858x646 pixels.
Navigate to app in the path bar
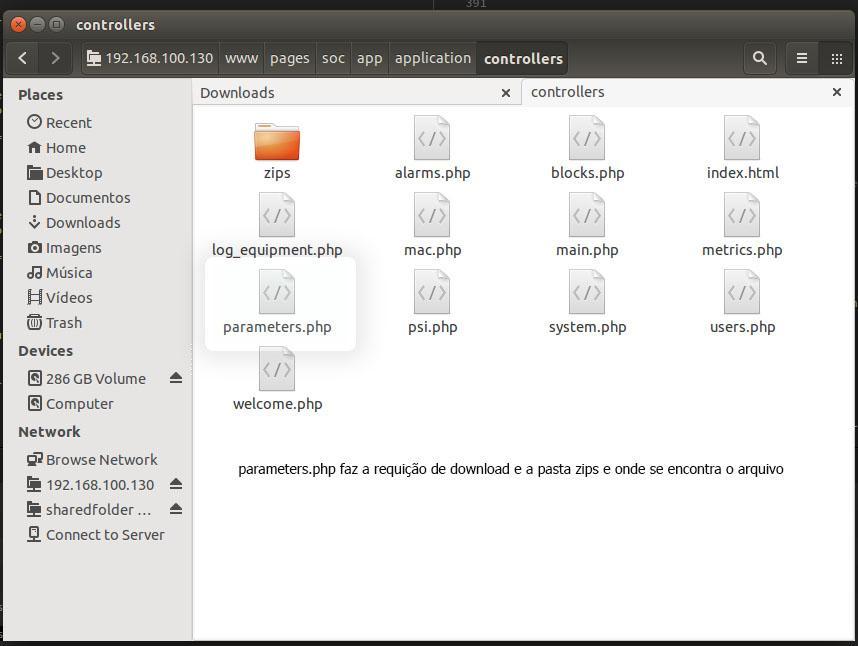tap(369, 58)
